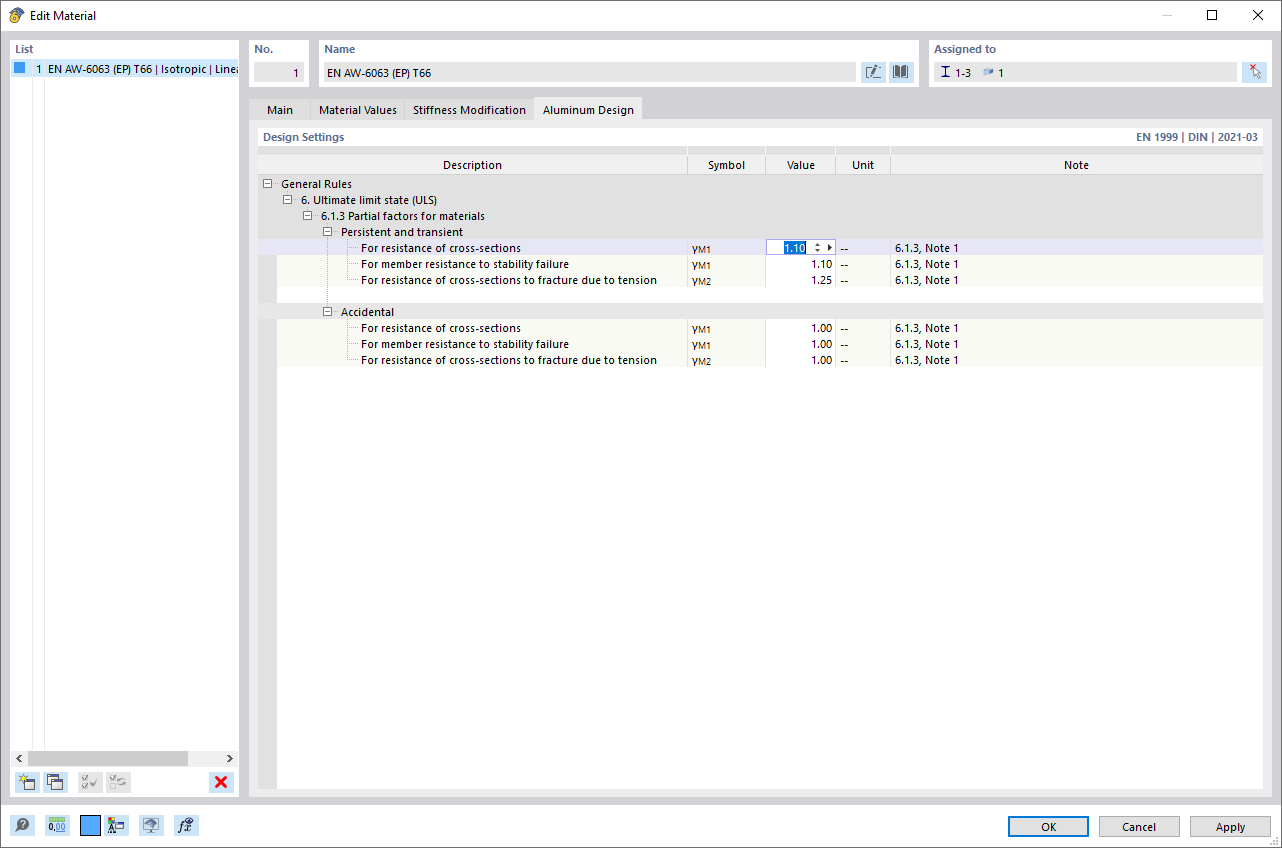Open annotation settings icon in status bar

[115, 825]
